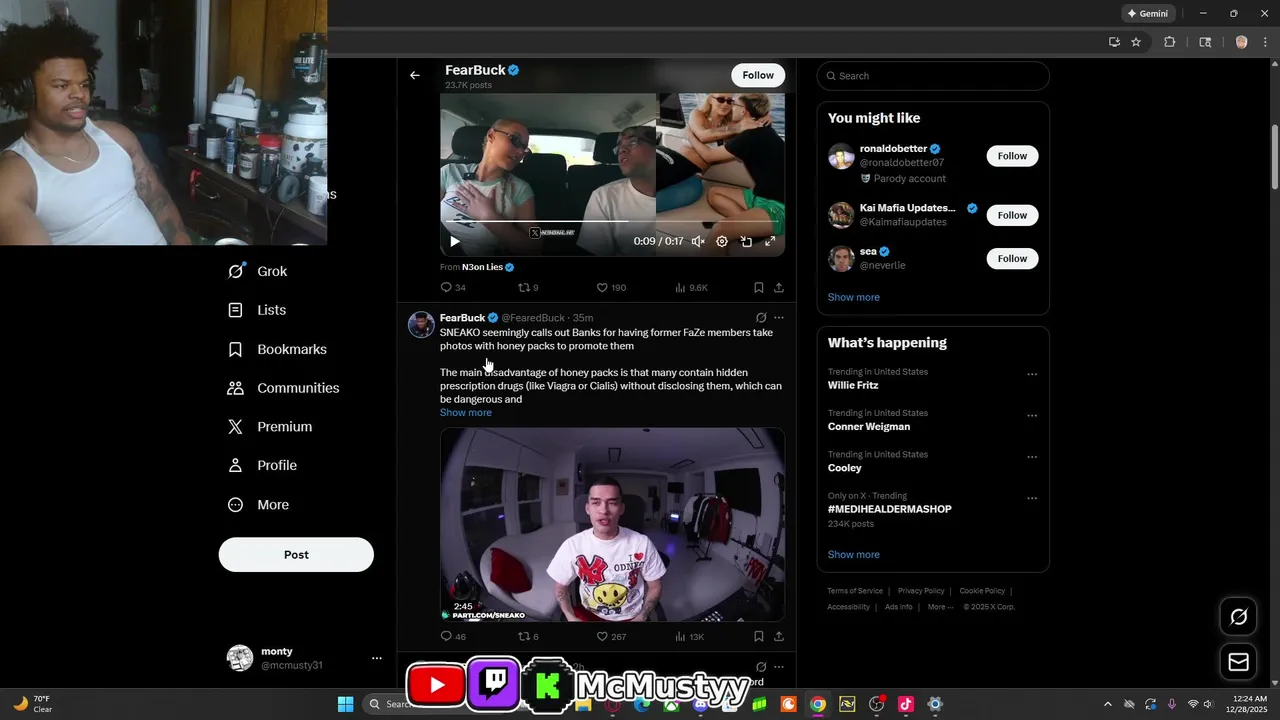
Task: Follow Kai Mafia Updates
Action: click(1012, 215)
